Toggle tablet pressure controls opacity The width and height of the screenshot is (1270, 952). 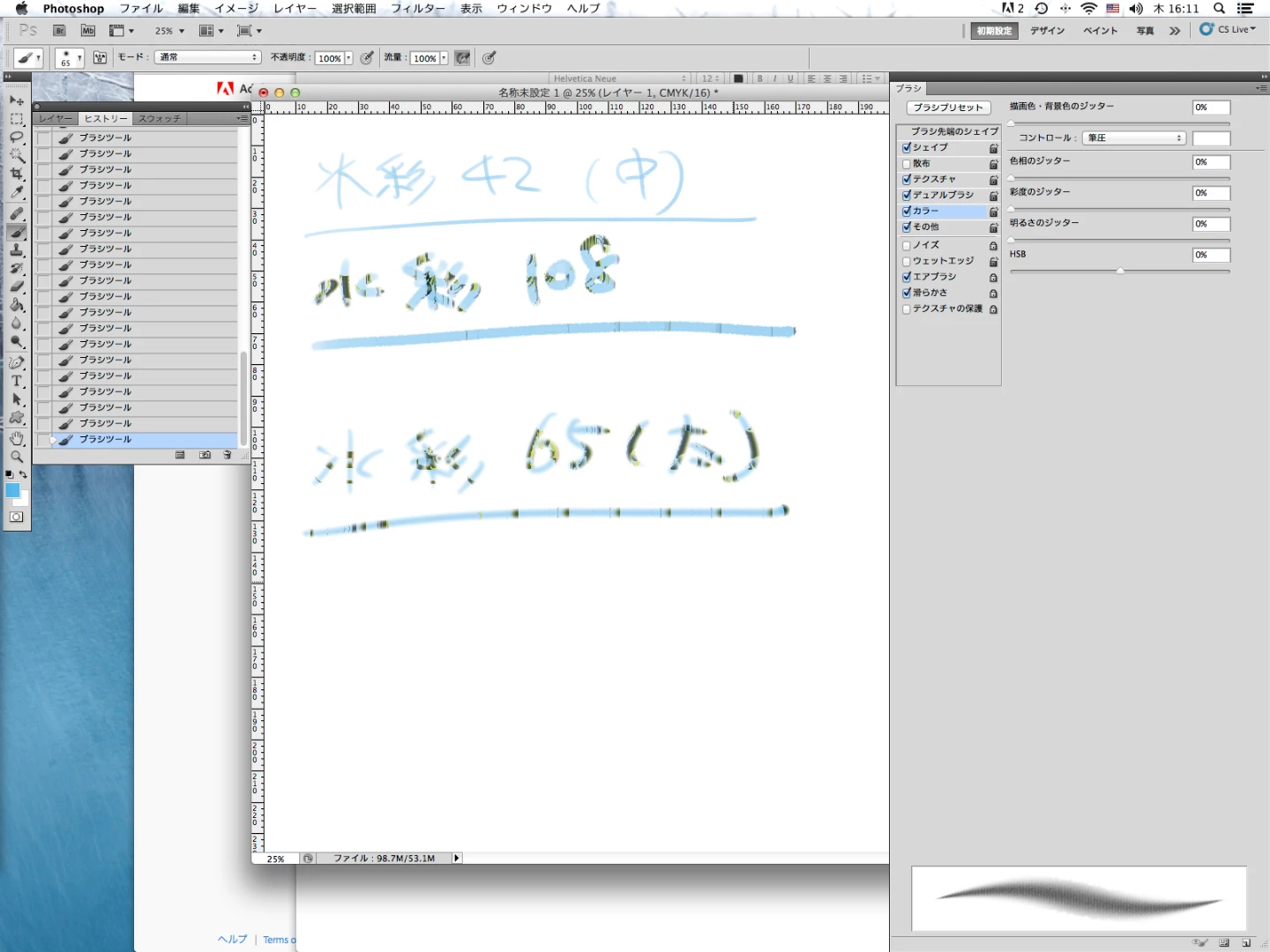click(368, 58)
